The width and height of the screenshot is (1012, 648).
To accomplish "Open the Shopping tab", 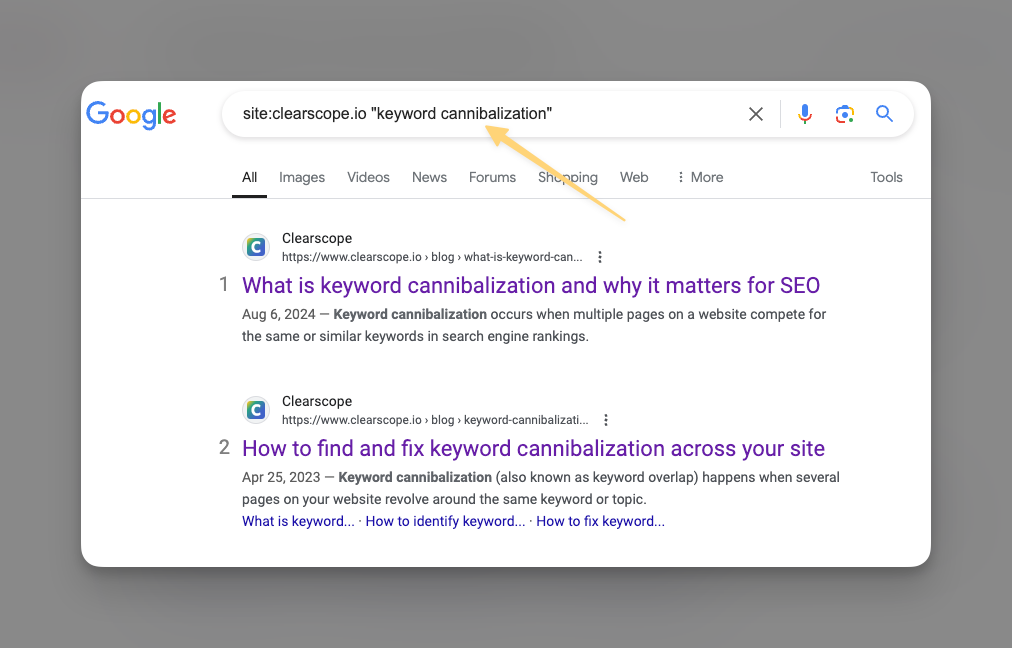I will tap(568, 177).
